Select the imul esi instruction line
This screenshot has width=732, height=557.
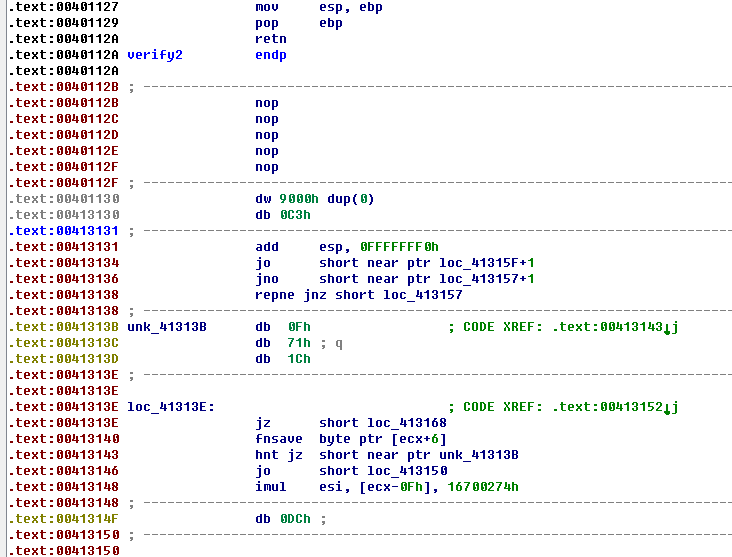387,486
